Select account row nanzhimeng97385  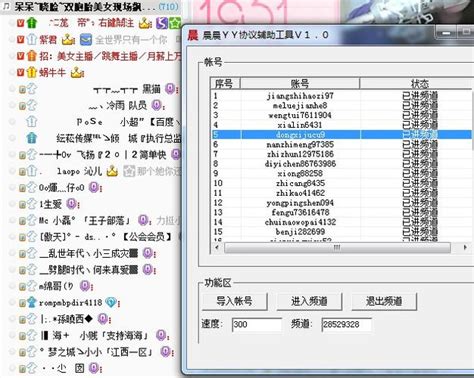click(x=341, y=144)
